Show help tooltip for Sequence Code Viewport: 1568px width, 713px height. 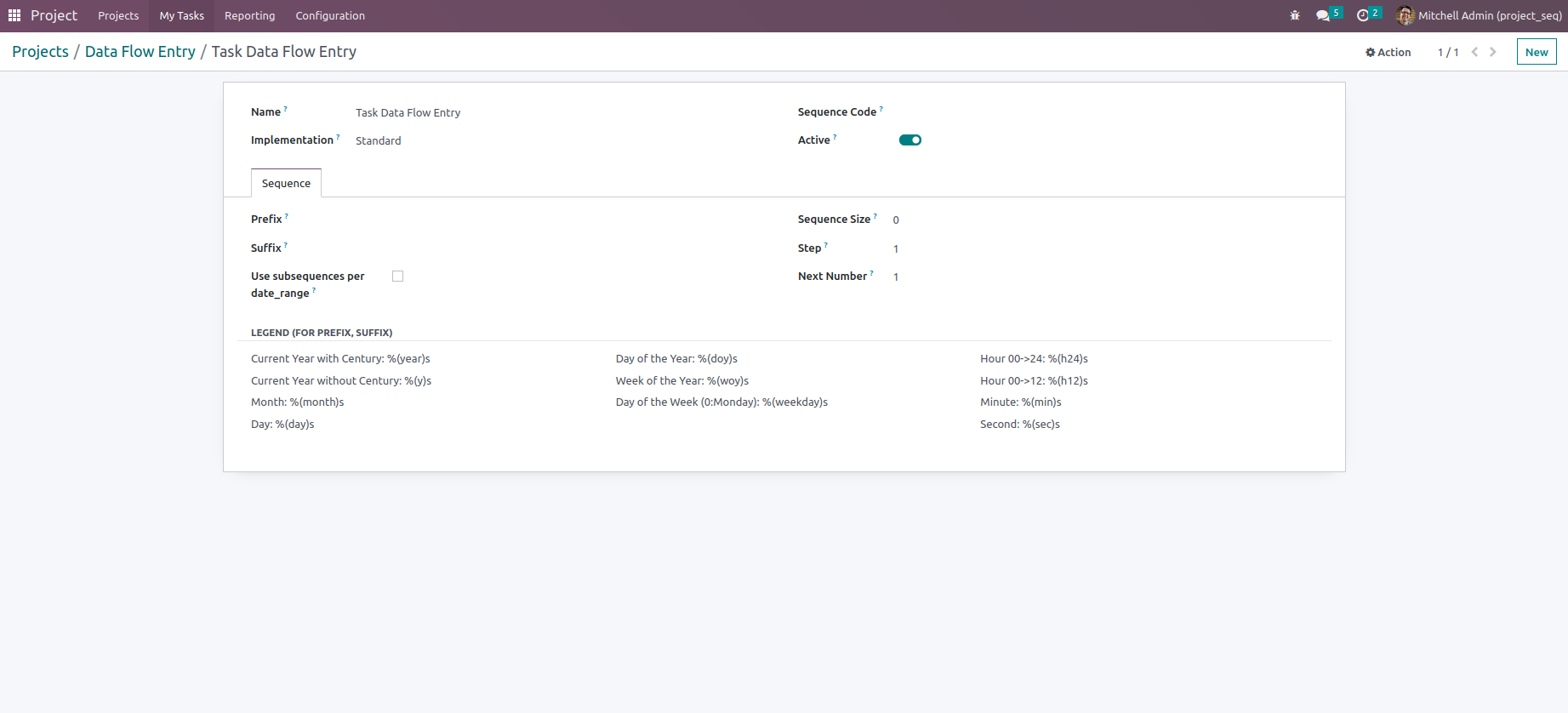point(881,109)
